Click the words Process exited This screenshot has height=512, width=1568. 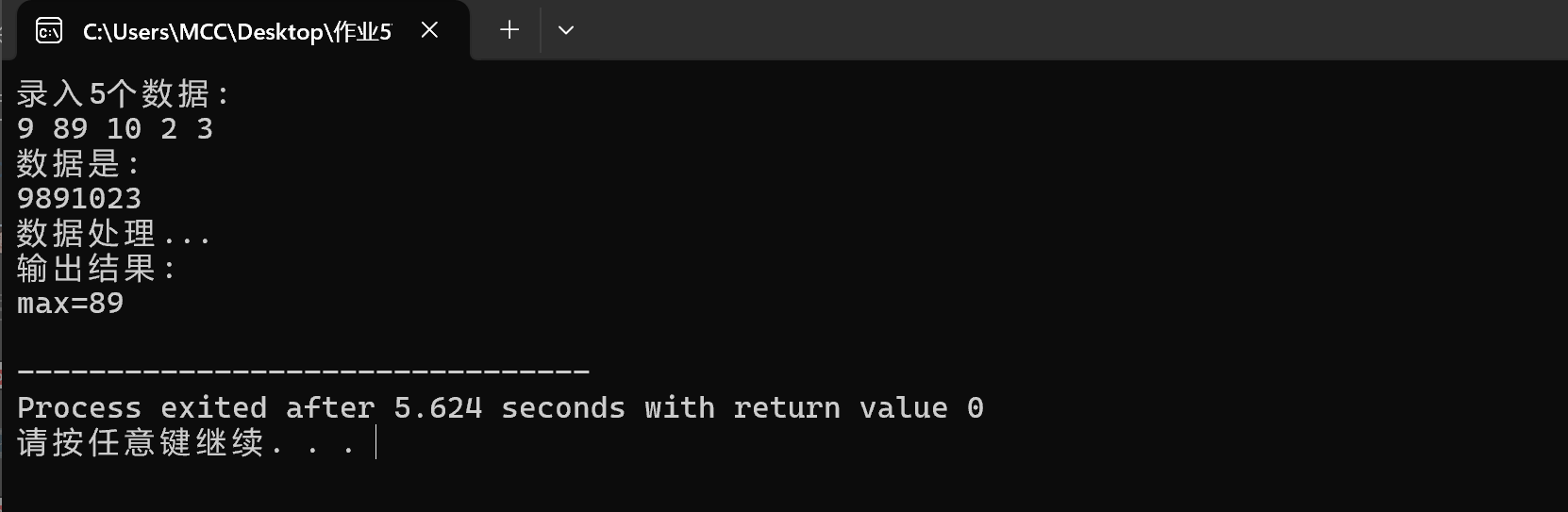click(x=142, y=407)
